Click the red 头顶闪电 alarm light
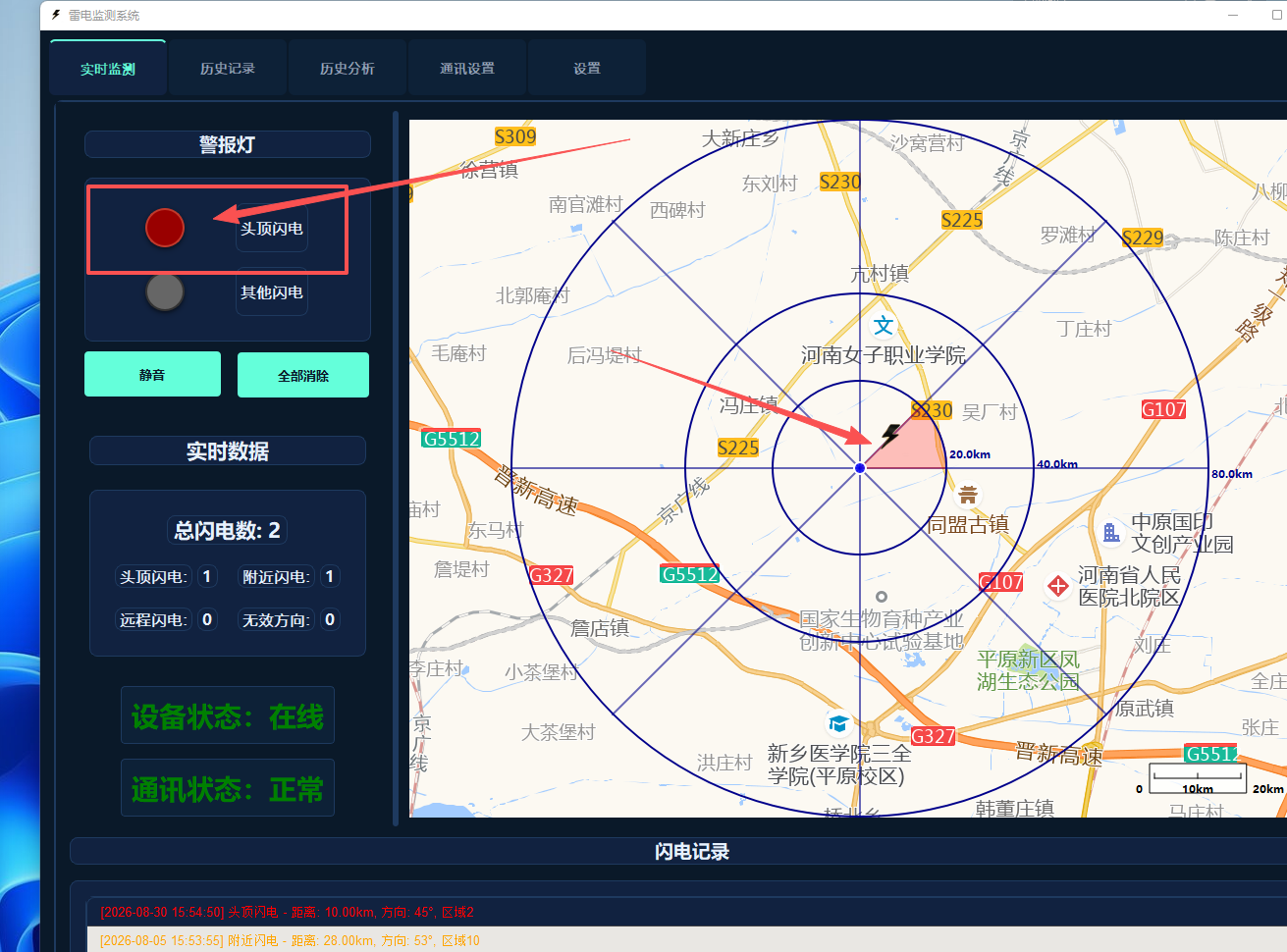 [x=165, y=228]
